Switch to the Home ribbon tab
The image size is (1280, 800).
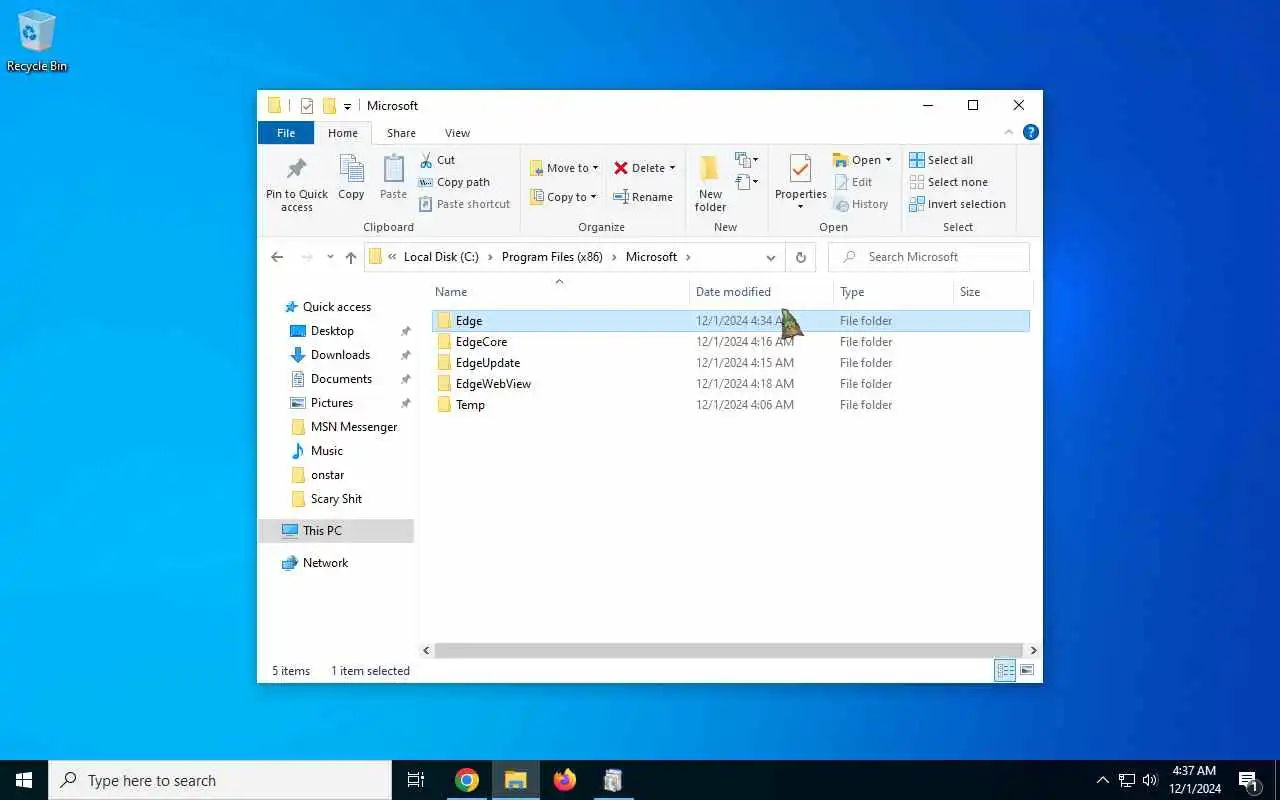click(x=343, y=133)
